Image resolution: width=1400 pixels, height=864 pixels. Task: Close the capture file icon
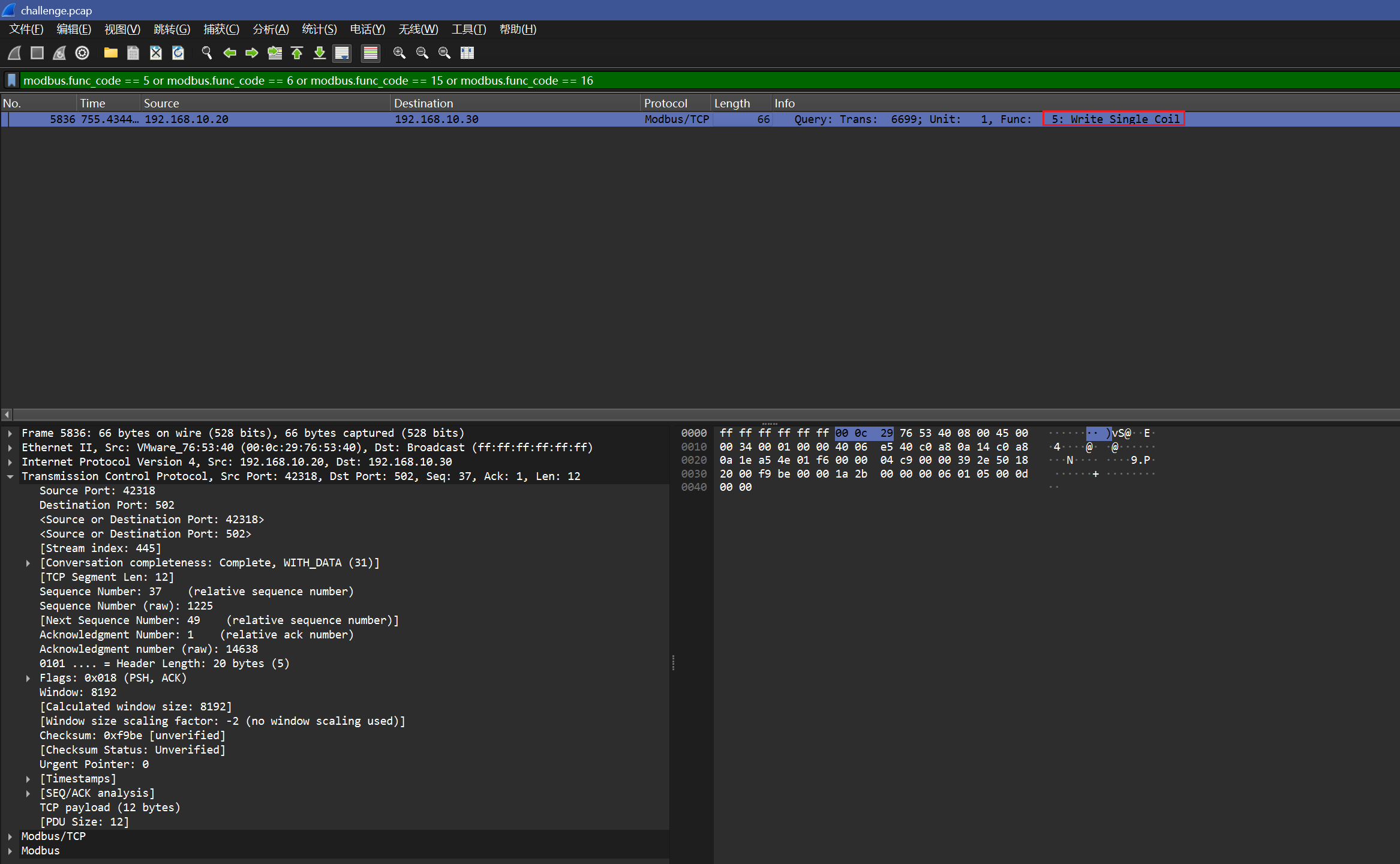156,53
